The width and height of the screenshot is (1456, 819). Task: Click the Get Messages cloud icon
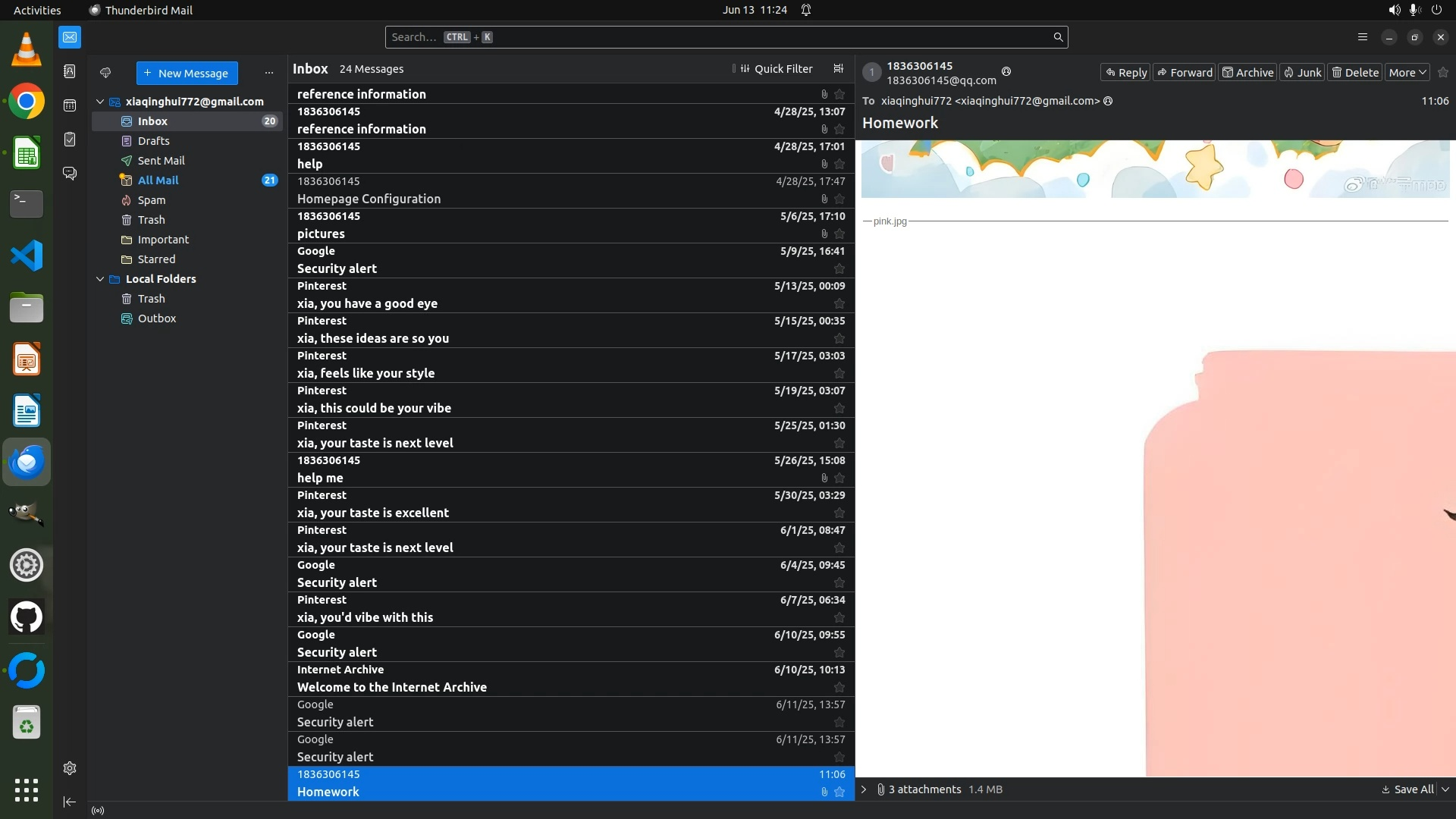tap(105, 73)
